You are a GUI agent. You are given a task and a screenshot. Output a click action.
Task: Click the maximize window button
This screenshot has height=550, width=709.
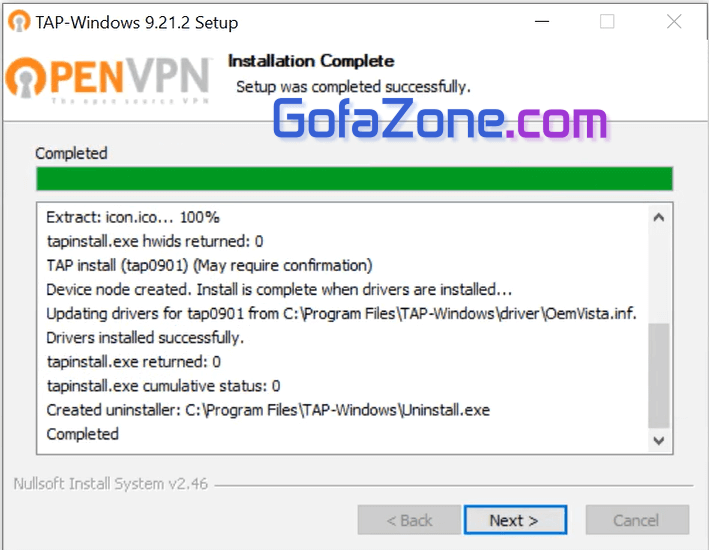(x=607, y=22)
